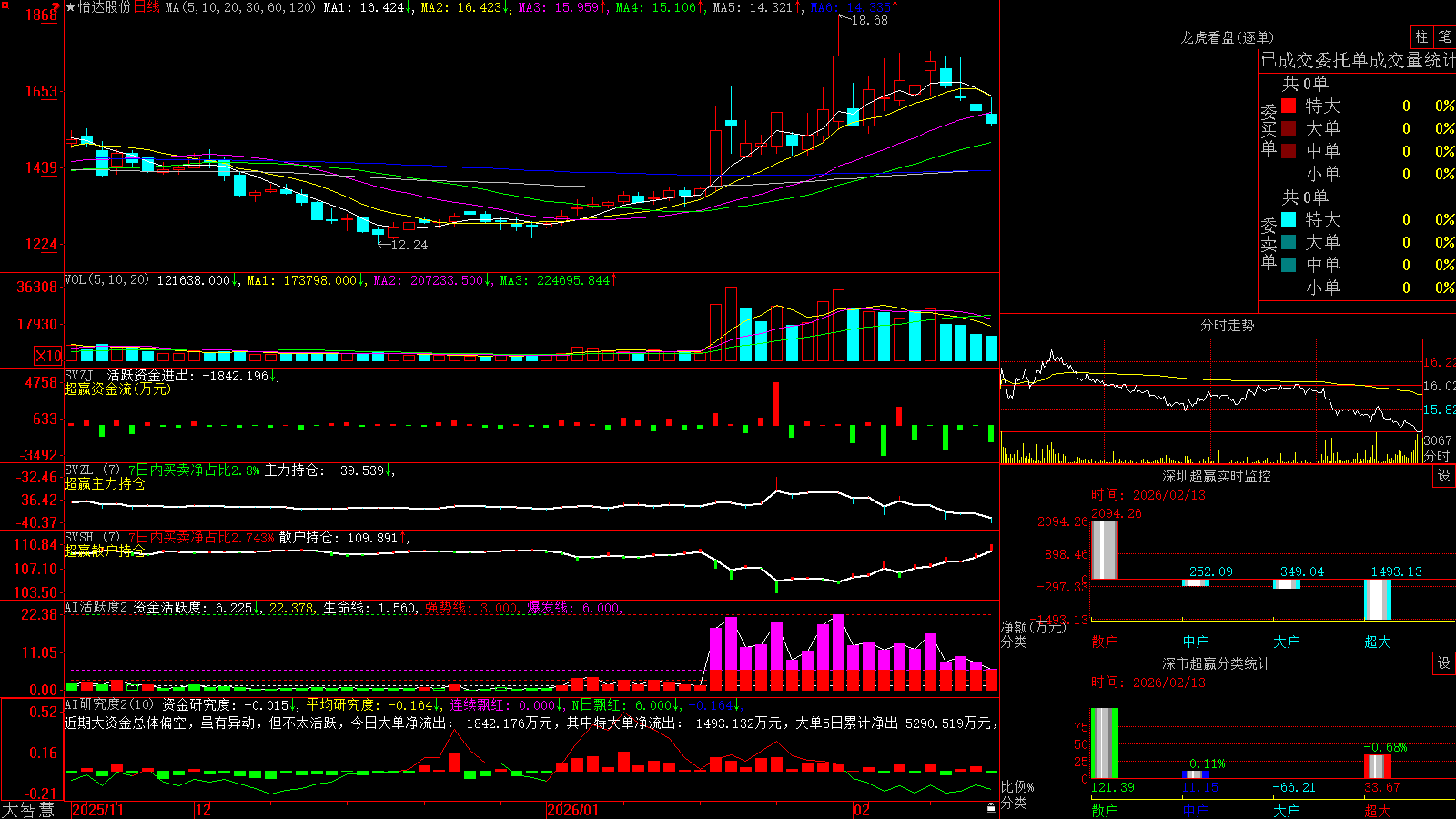Click the 日线 period label

147,7
